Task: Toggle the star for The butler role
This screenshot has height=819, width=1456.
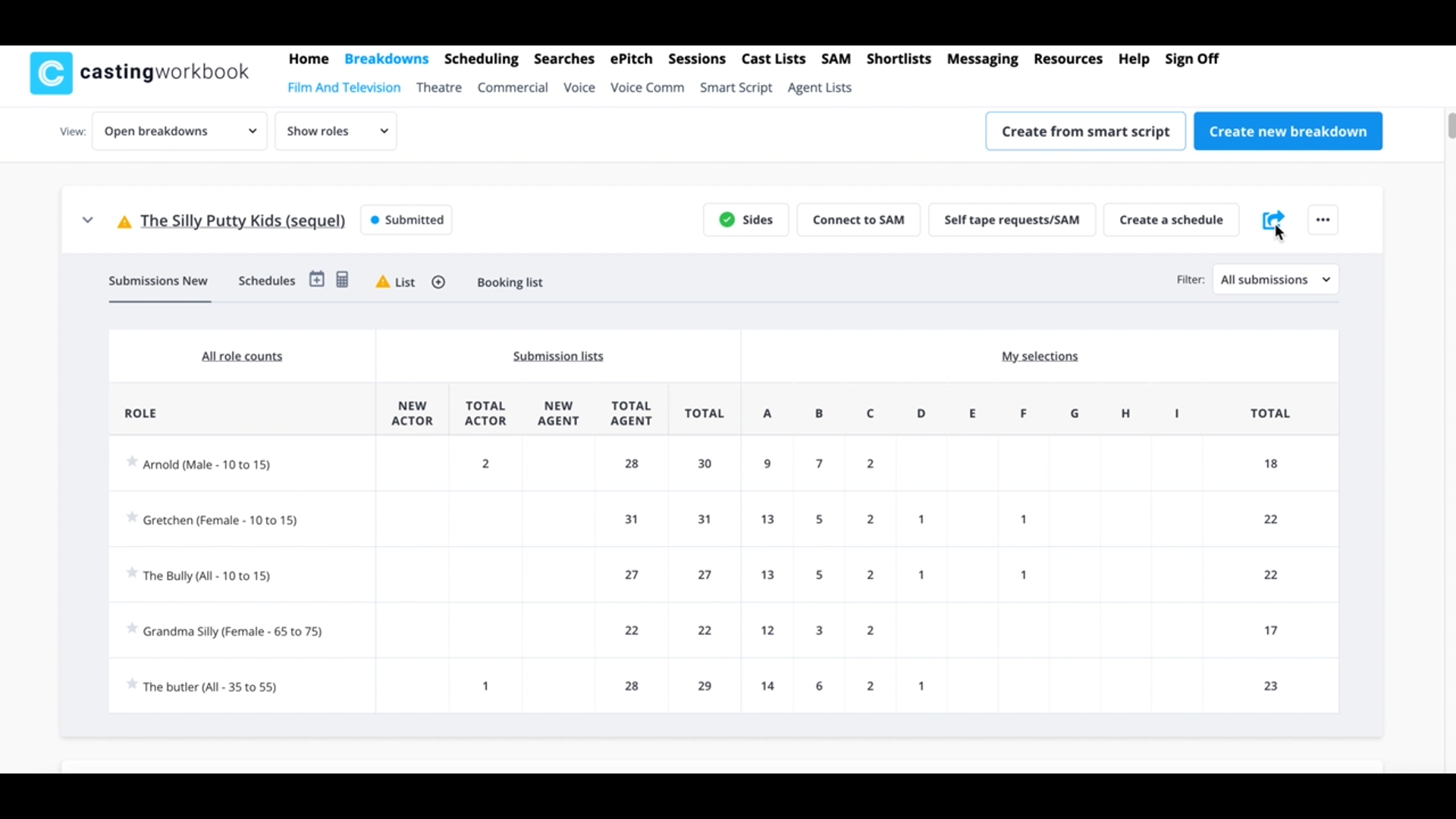Action: [132, 685]
